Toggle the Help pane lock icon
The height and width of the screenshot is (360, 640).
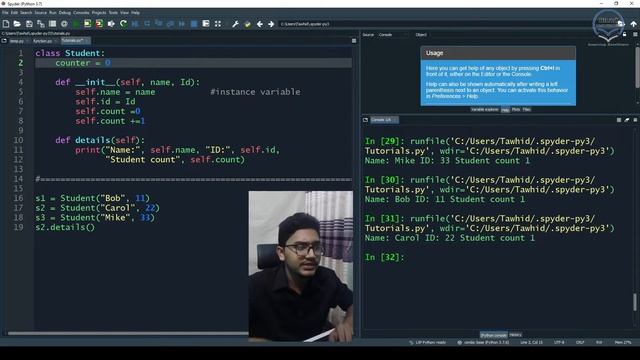(x=624, y=35)
